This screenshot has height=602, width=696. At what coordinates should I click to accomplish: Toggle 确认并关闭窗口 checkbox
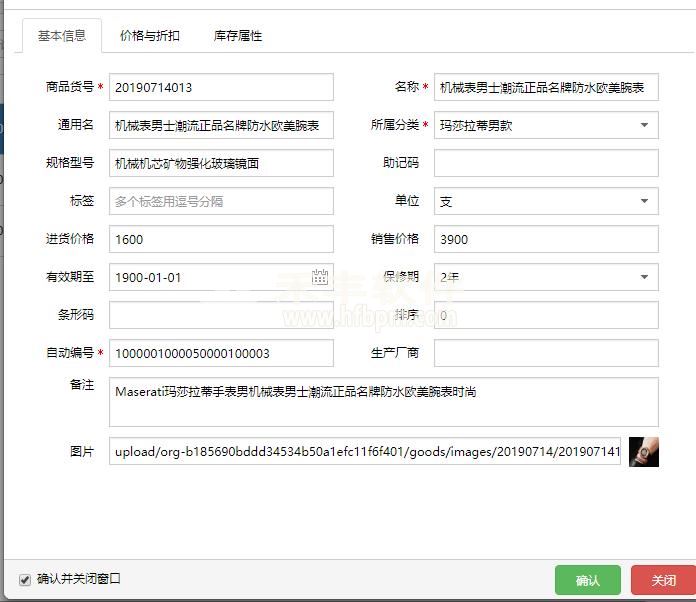tap(25, 579)
